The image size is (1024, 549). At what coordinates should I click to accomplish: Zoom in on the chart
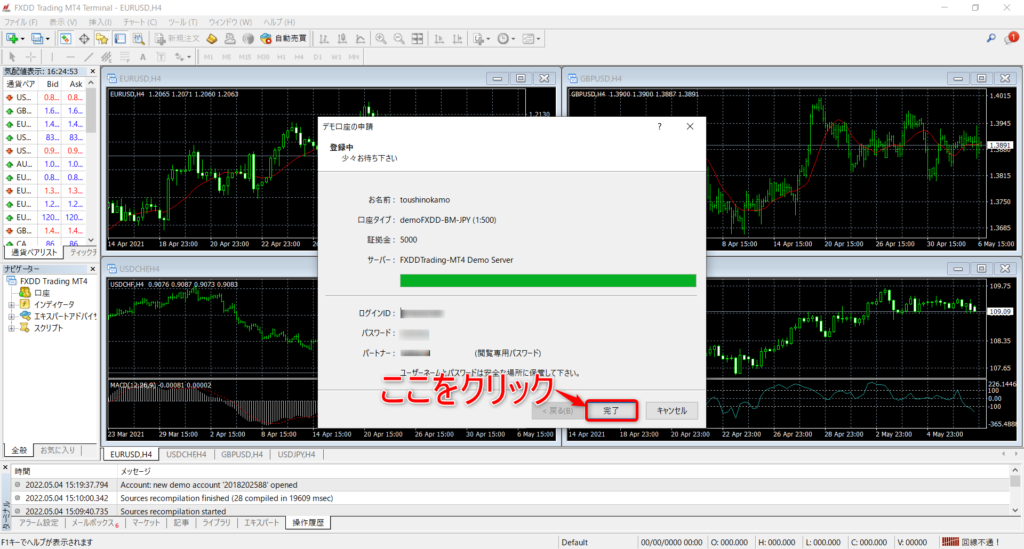pos(381,39)
